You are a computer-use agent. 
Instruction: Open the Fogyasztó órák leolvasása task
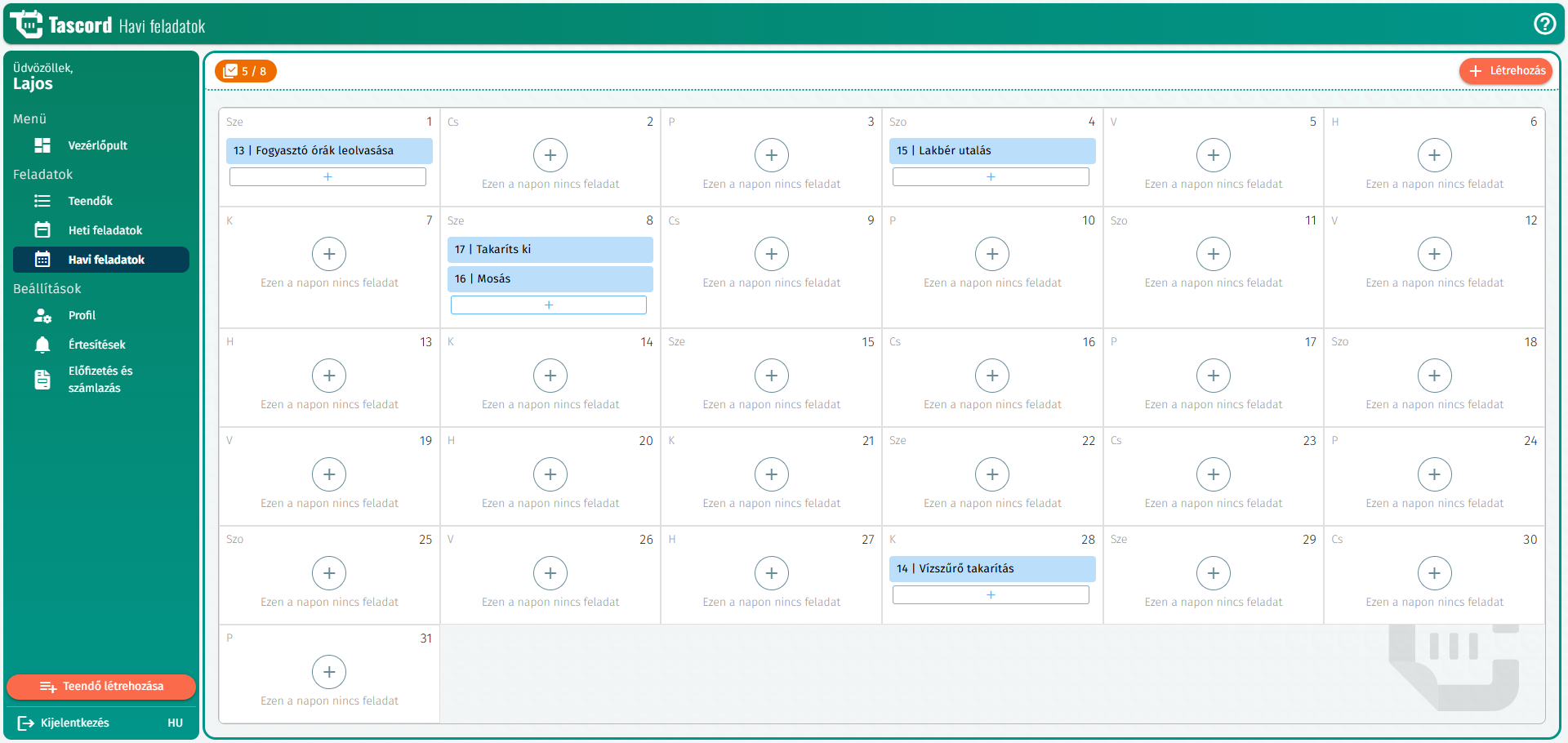pos(329,150)
